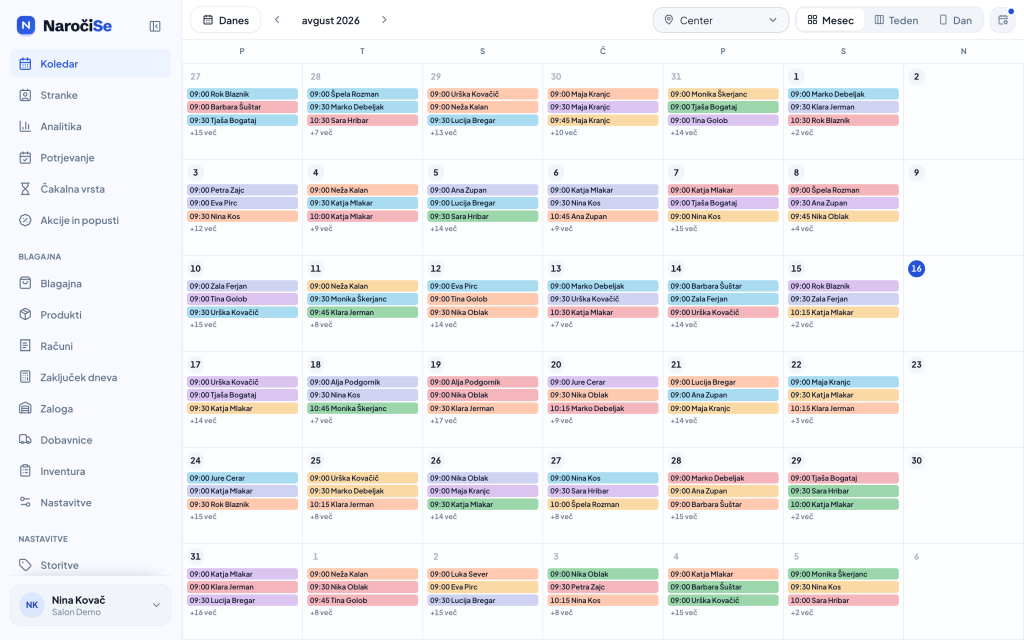
Task: Go to previous month
Action: point(277,20)
